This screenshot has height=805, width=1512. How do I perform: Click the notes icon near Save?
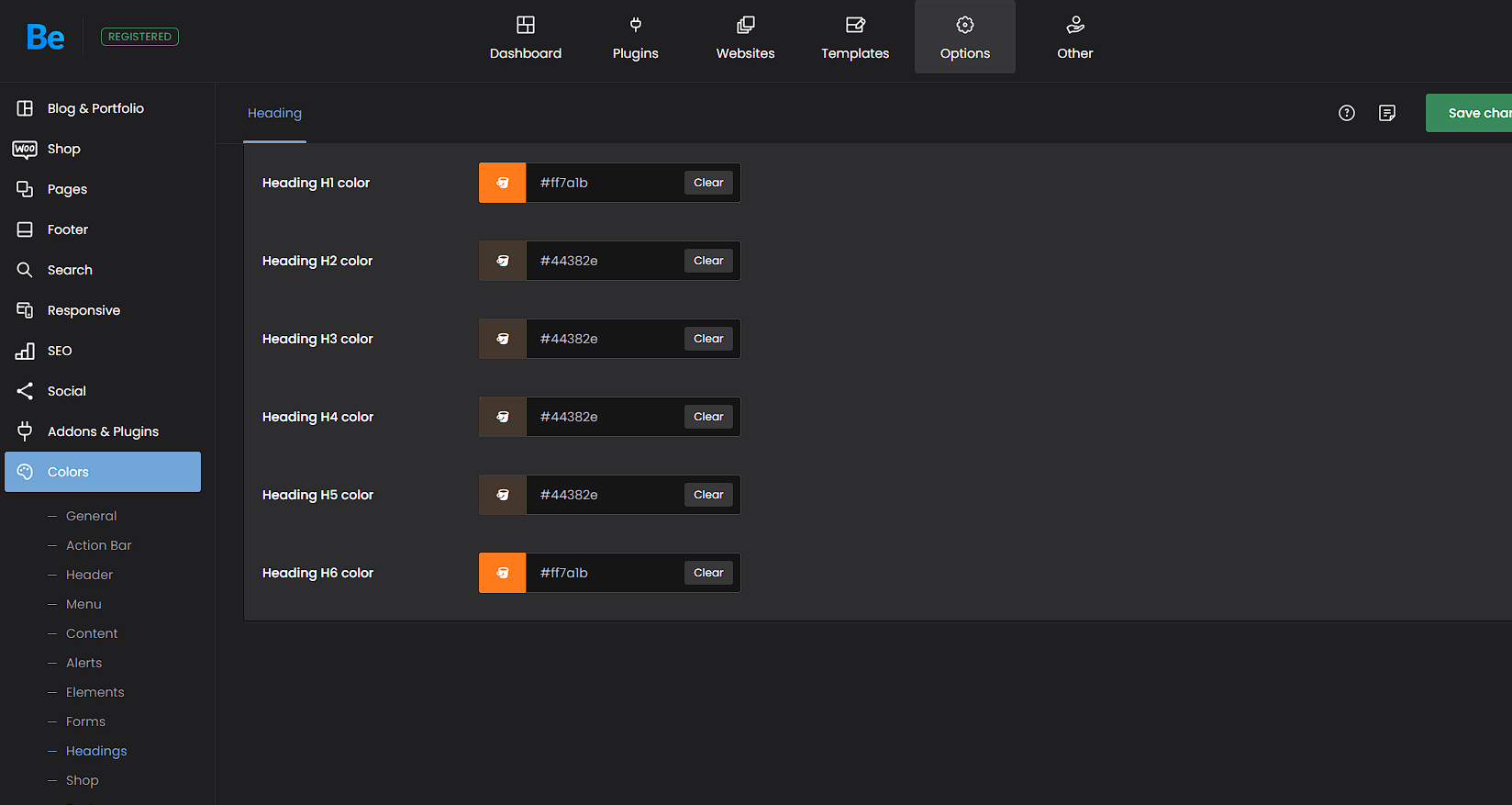click(1387, 113)
